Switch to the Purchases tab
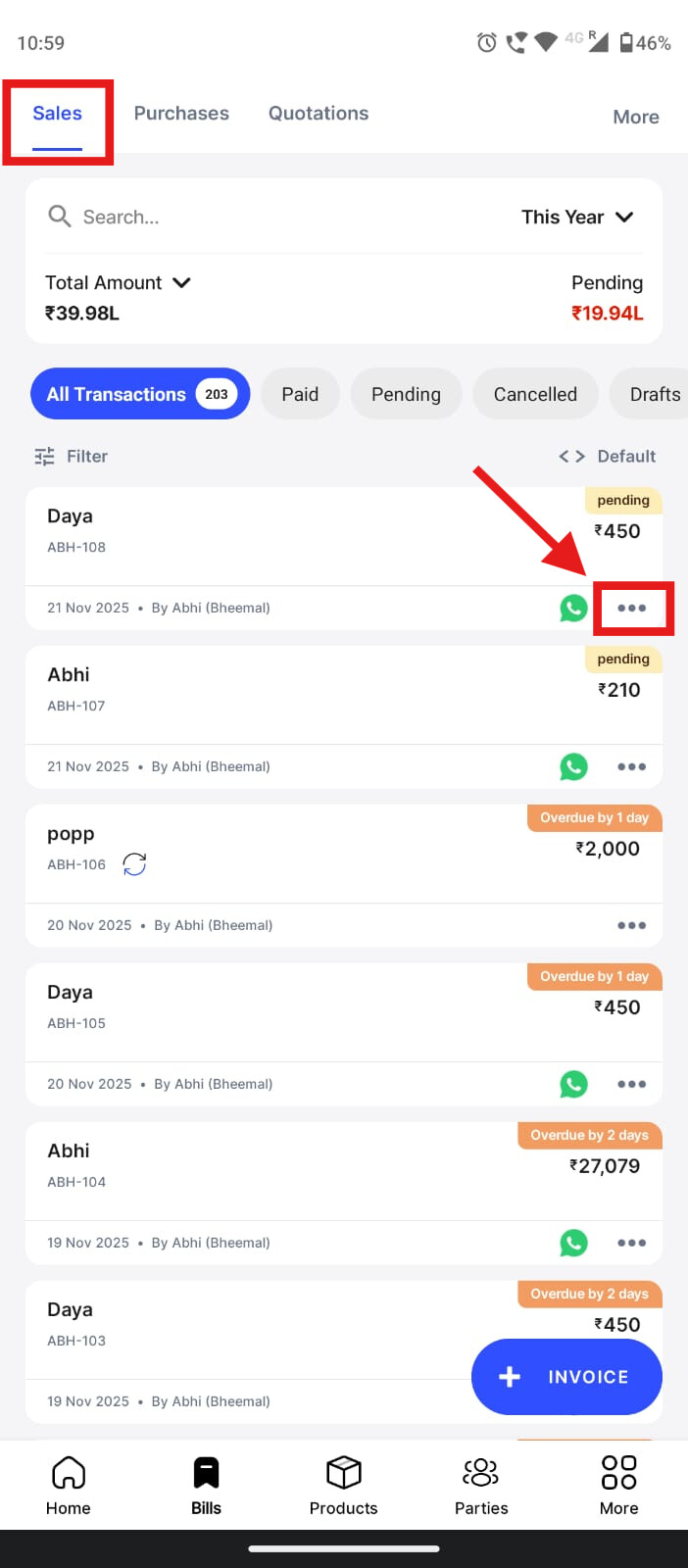 (181, 114)
